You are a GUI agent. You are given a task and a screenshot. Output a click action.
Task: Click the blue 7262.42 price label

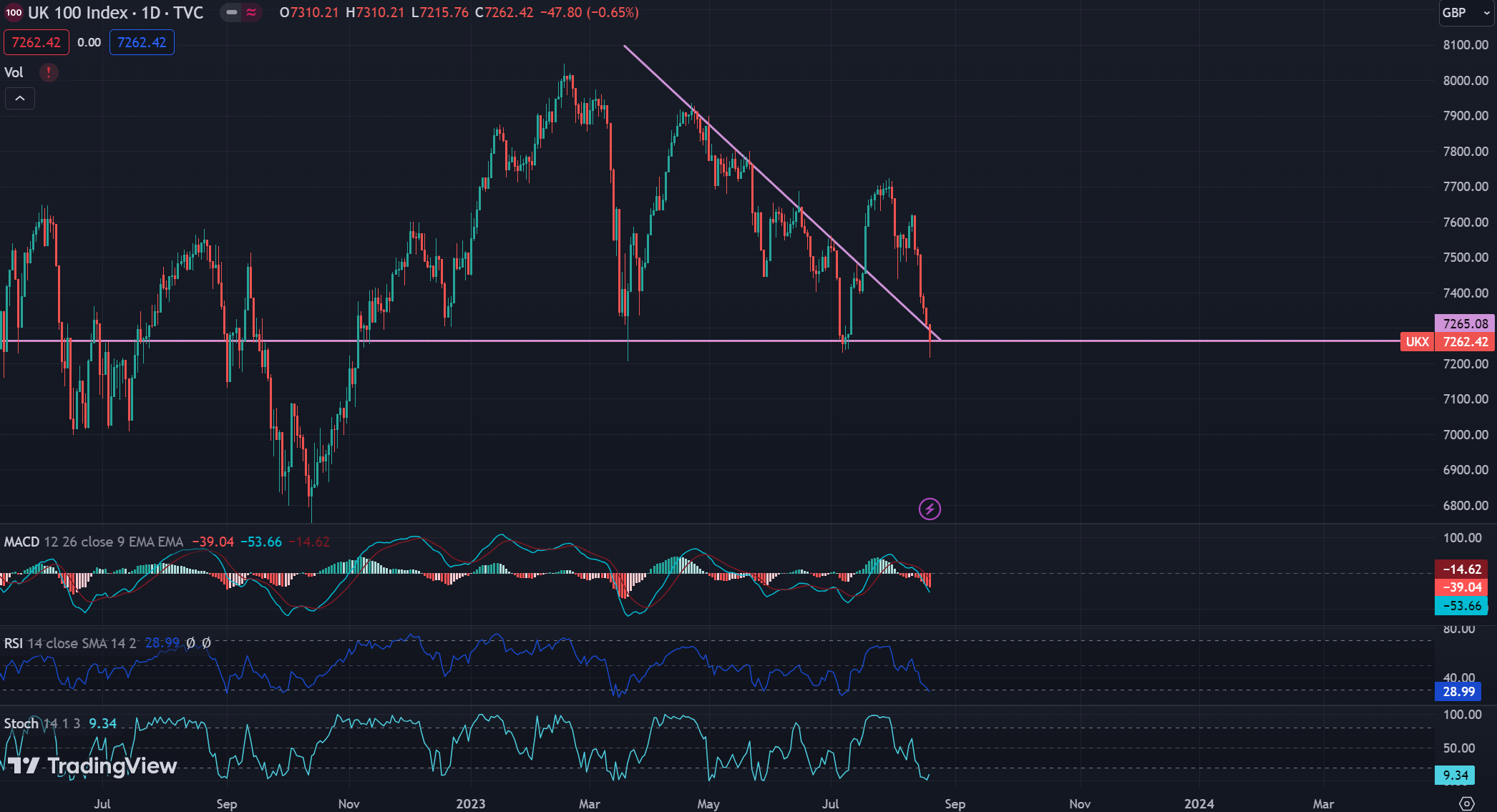[141, 42]
